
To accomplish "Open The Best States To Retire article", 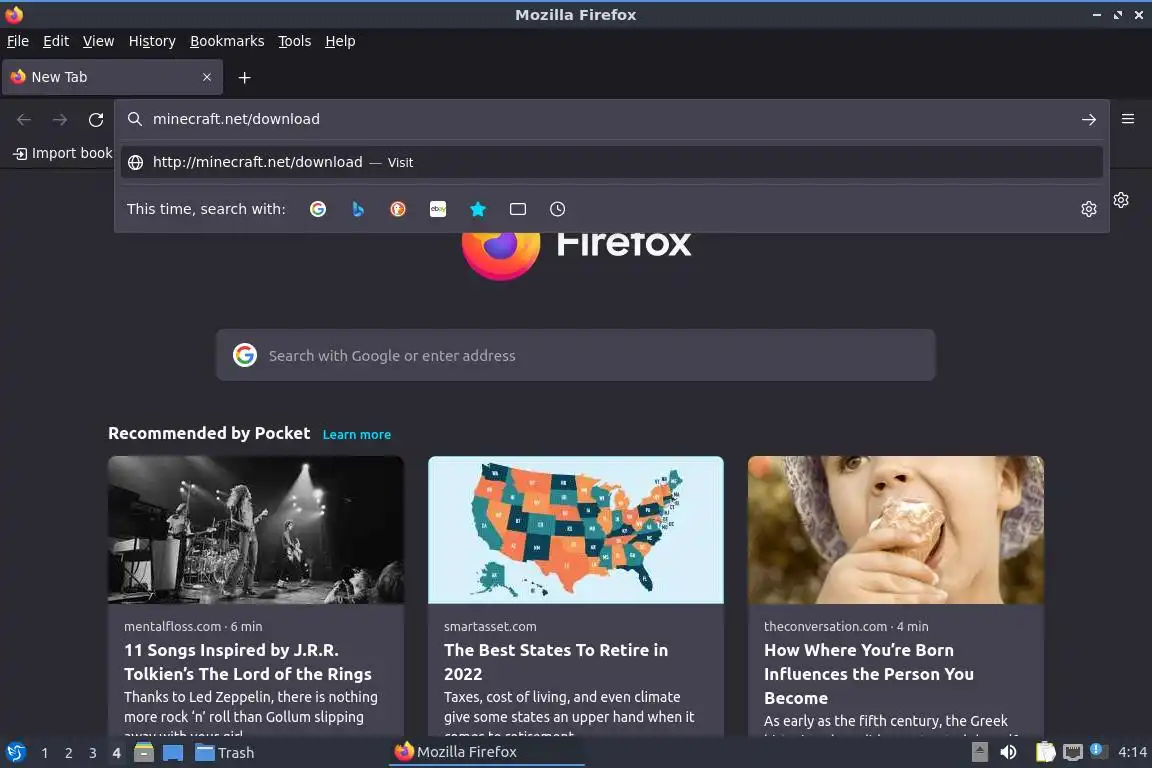I will (555, 662).
